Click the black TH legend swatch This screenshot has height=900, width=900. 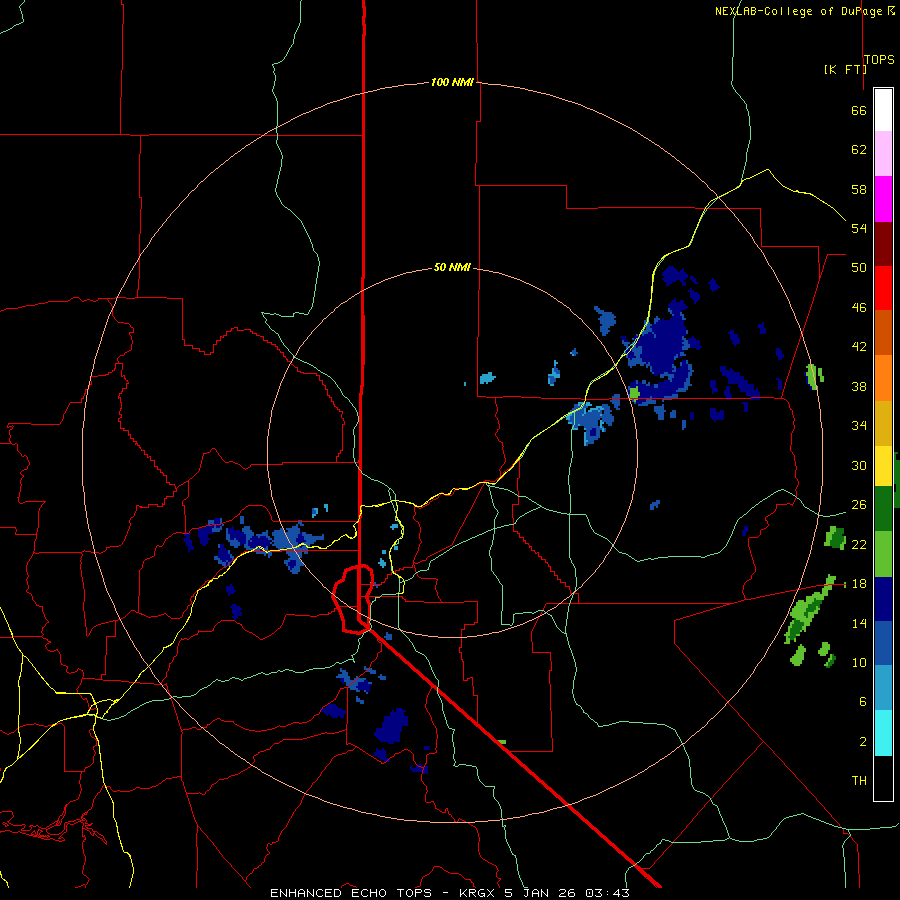[x=883, y=778]
